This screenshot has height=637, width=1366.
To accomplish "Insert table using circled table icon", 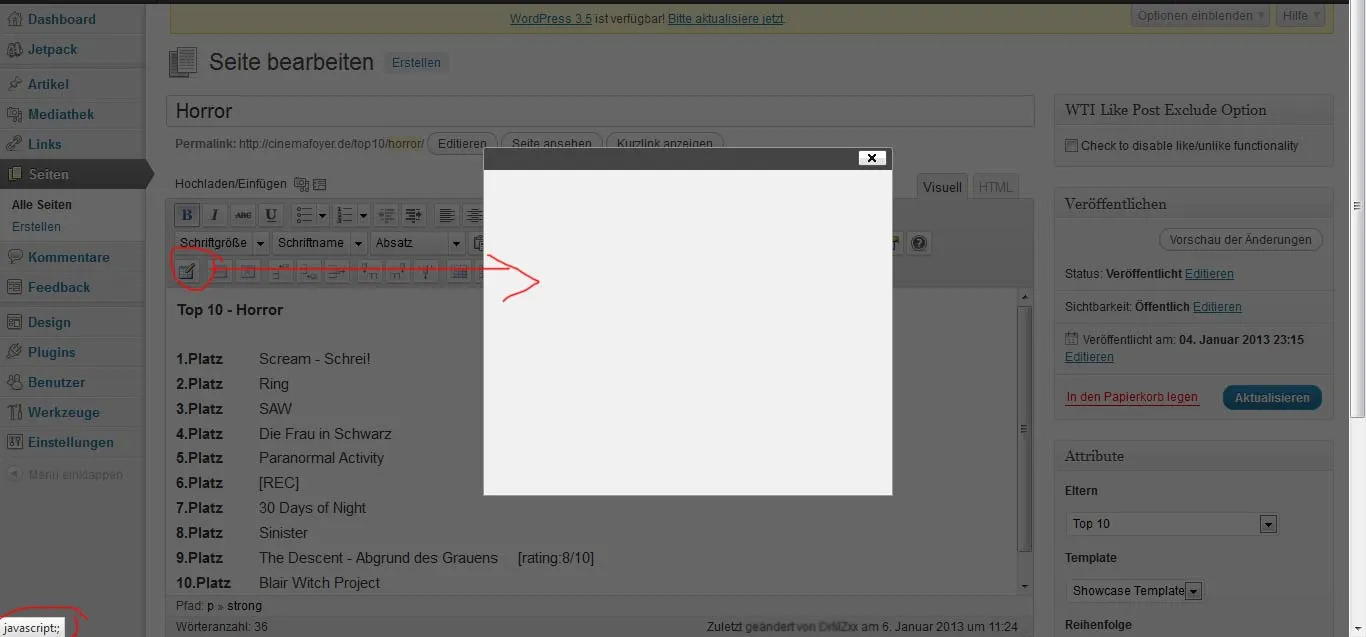I will 187,270.
